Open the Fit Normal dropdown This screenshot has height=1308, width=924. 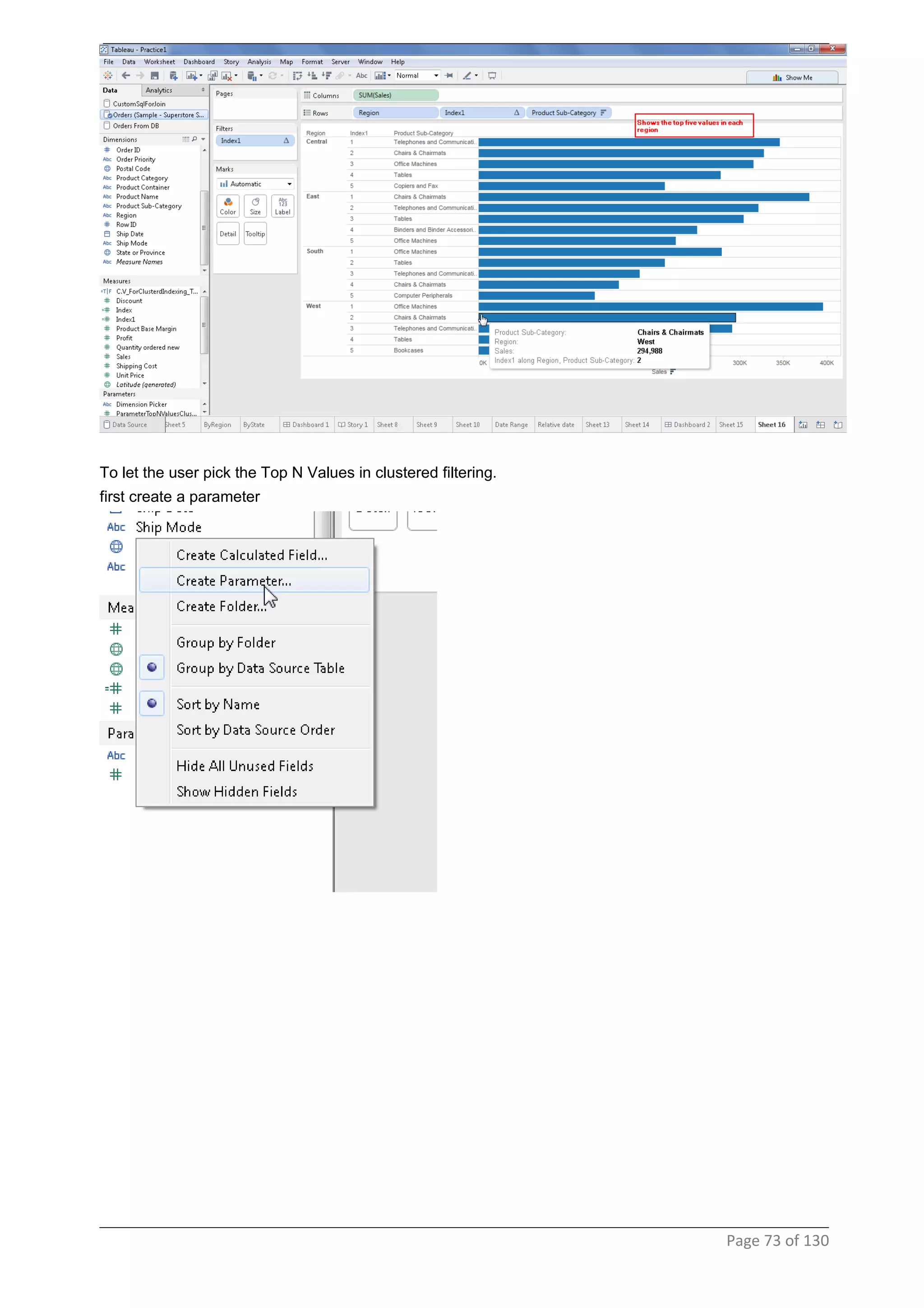417,75
